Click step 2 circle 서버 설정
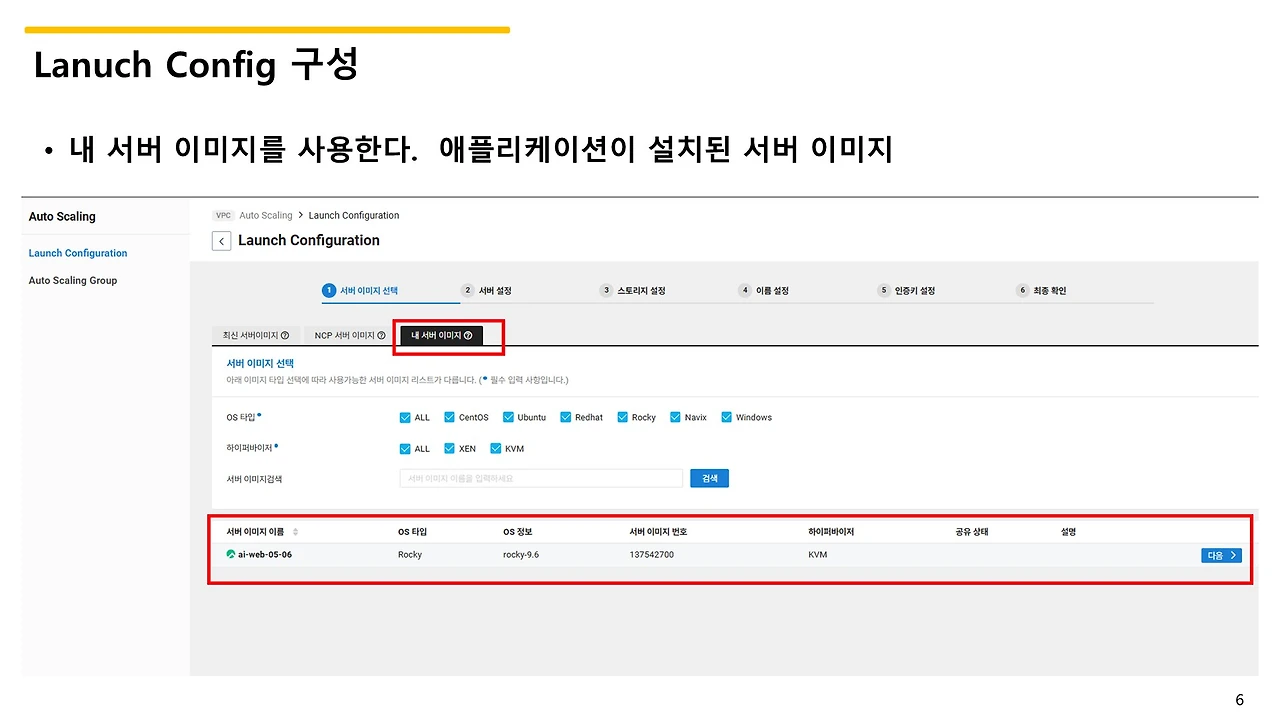This screenshot has height=720, width=1280. coord(467,291)
